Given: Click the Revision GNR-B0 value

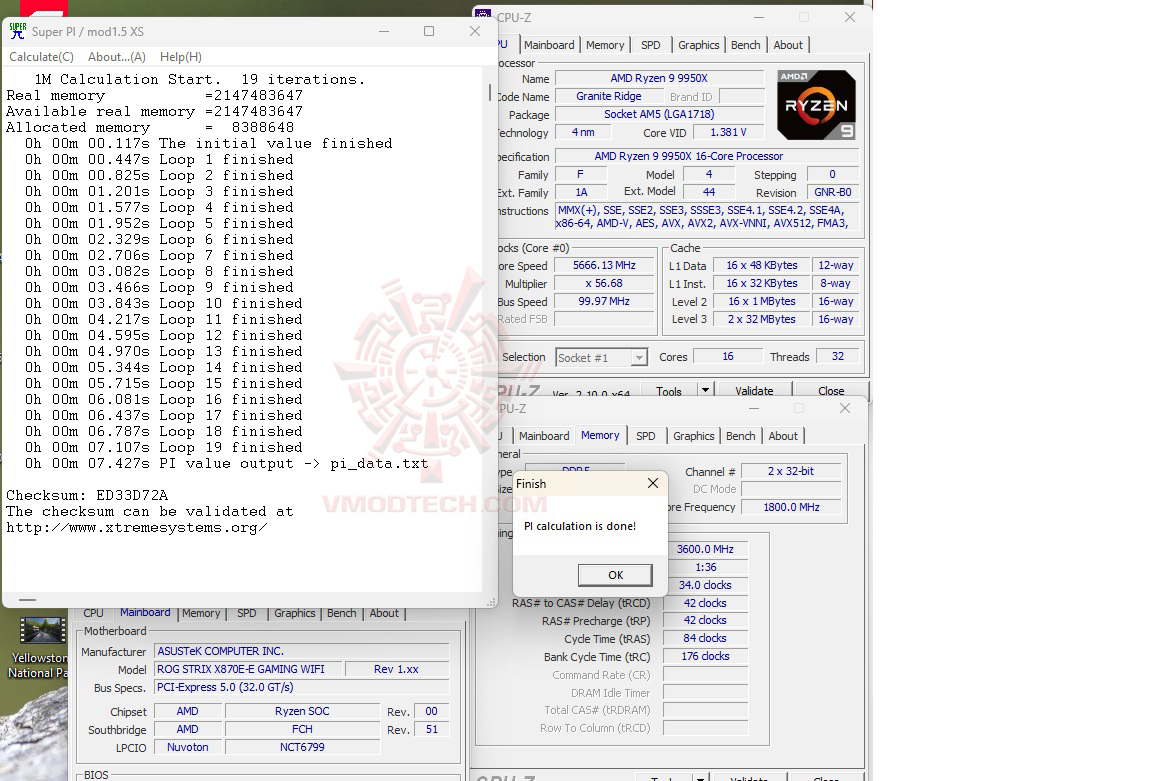Looking at the screenshot, I should (832, 192).
